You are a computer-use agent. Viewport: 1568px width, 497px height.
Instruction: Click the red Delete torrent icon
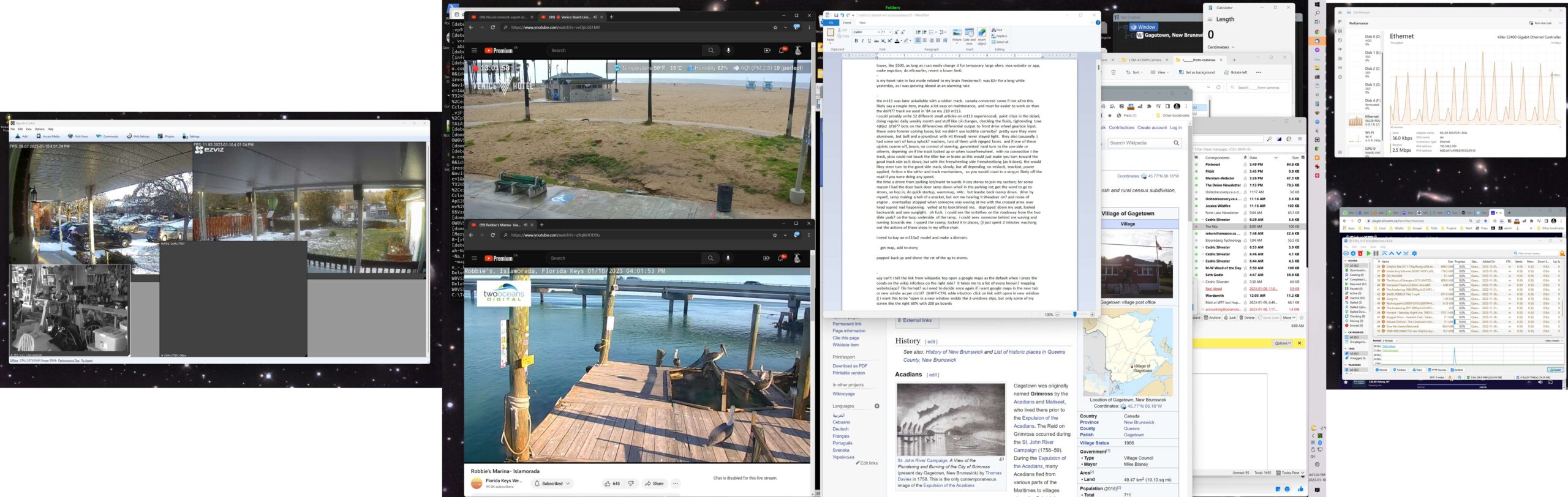[1360, 253]
